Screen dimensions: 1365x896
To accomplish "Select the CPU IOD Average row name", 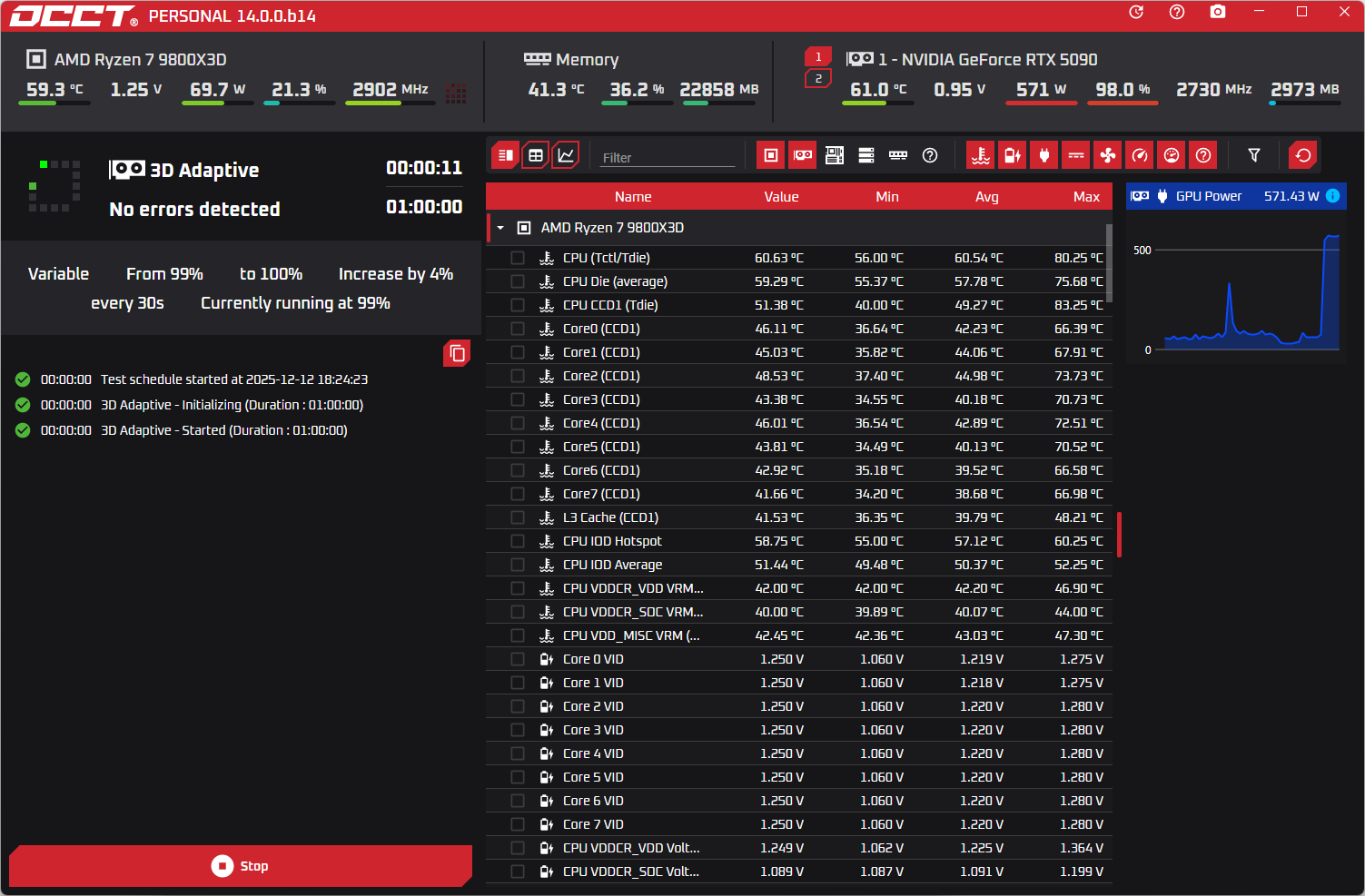I will point(612,565).
